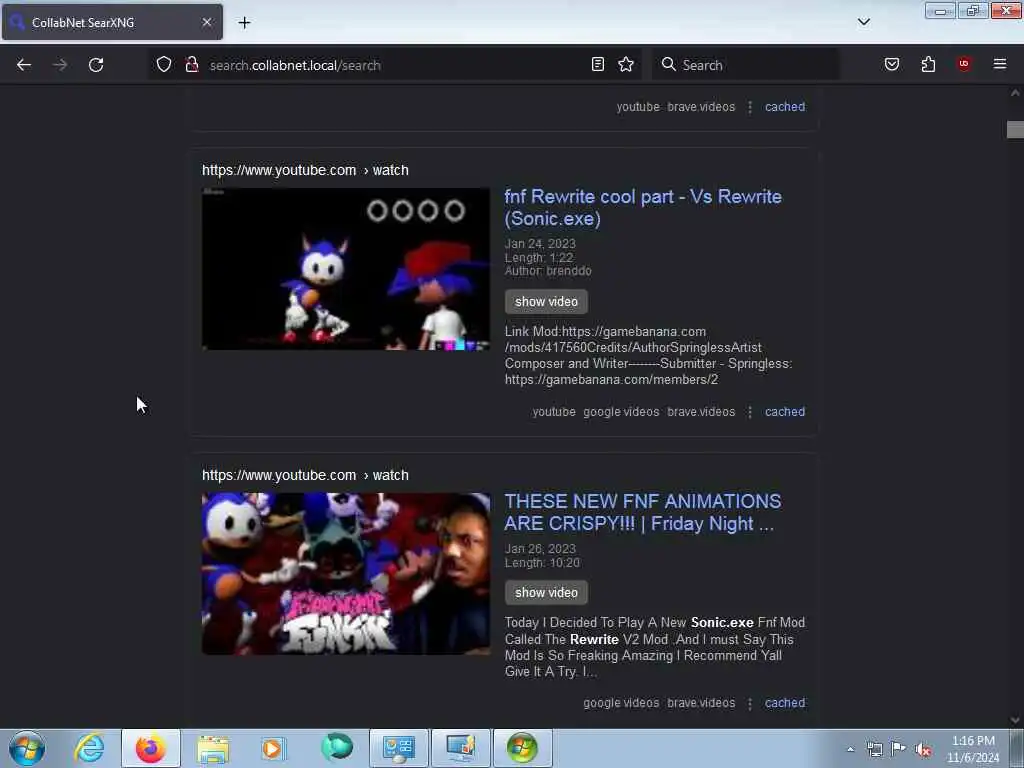Open cached link for the fnf Rewrite result

click(x=784, y=412)
